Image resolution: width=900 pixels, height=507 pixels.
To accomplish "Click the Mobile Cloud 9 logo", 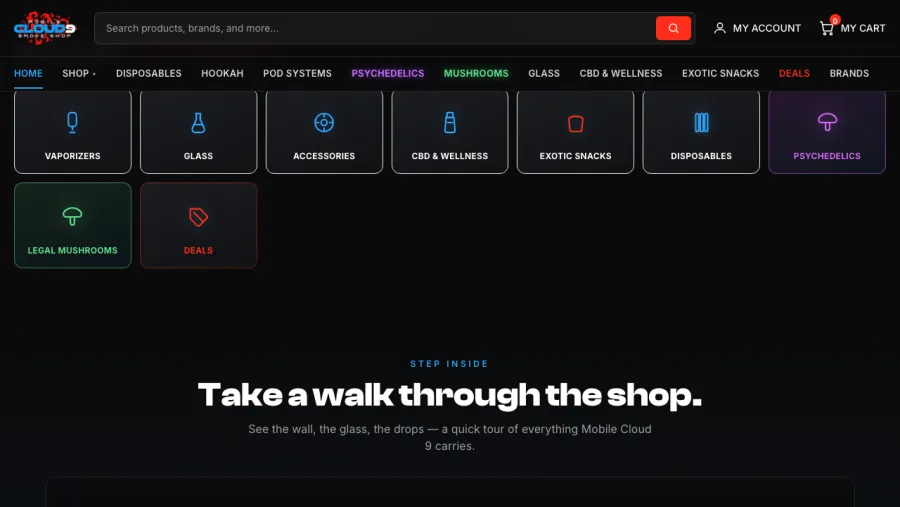I will [x=45, y=28].
